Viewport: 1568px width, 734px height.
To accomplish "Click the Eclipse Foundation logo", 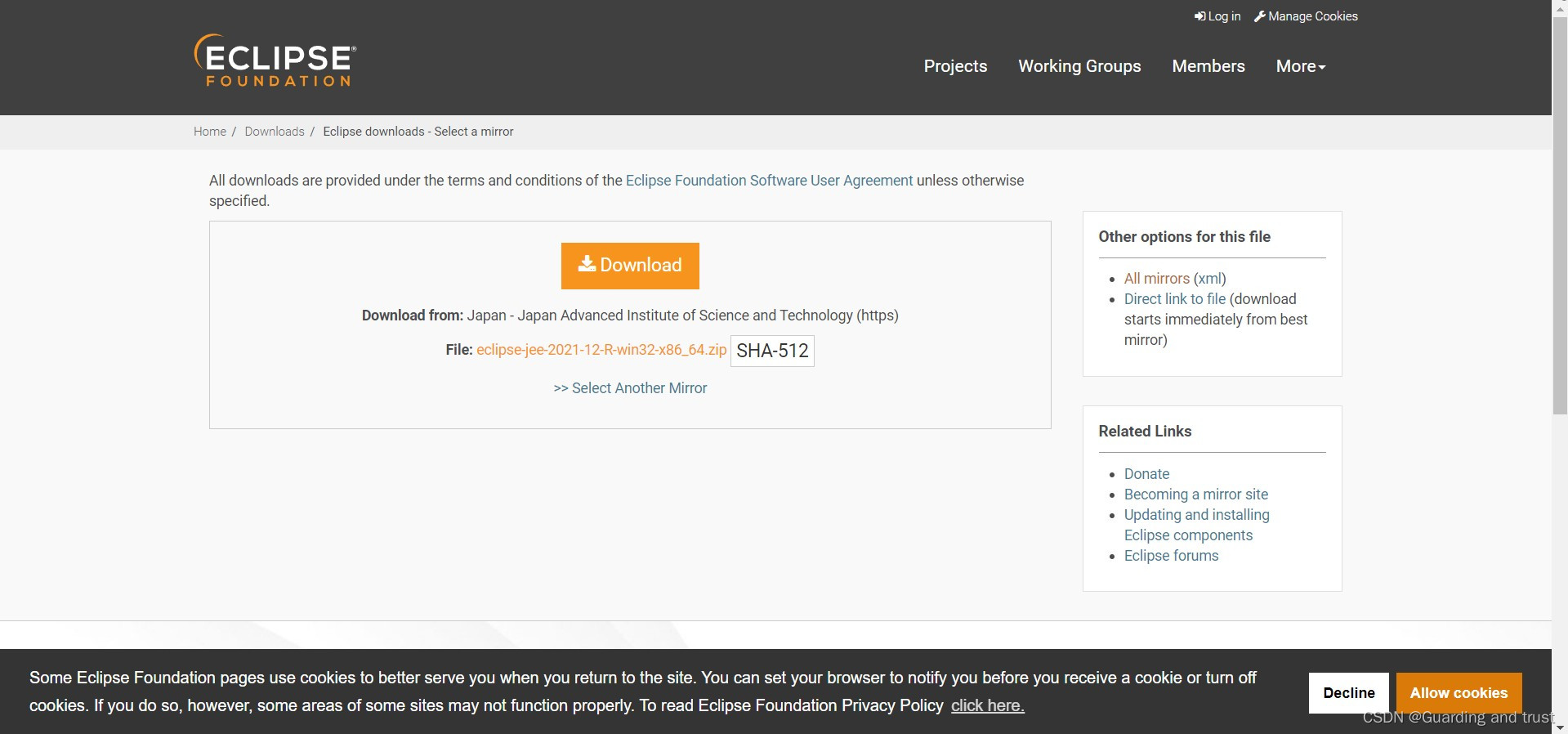I will (x=275, y=60).
